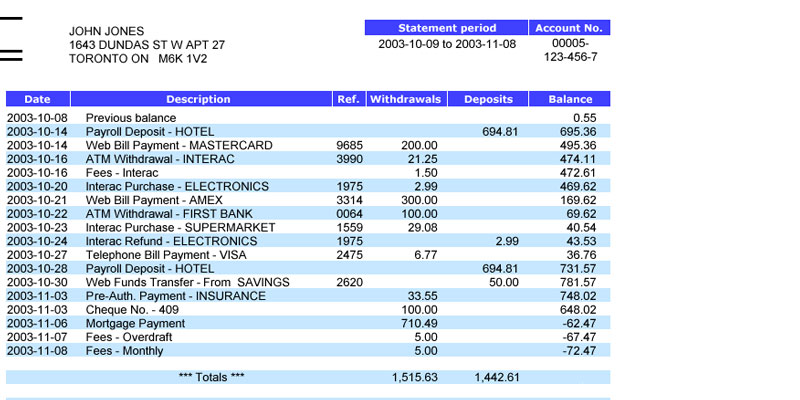Click the date 2003-10-30
The height and width of the screenshot is (400, 800).
pos(37,283)
